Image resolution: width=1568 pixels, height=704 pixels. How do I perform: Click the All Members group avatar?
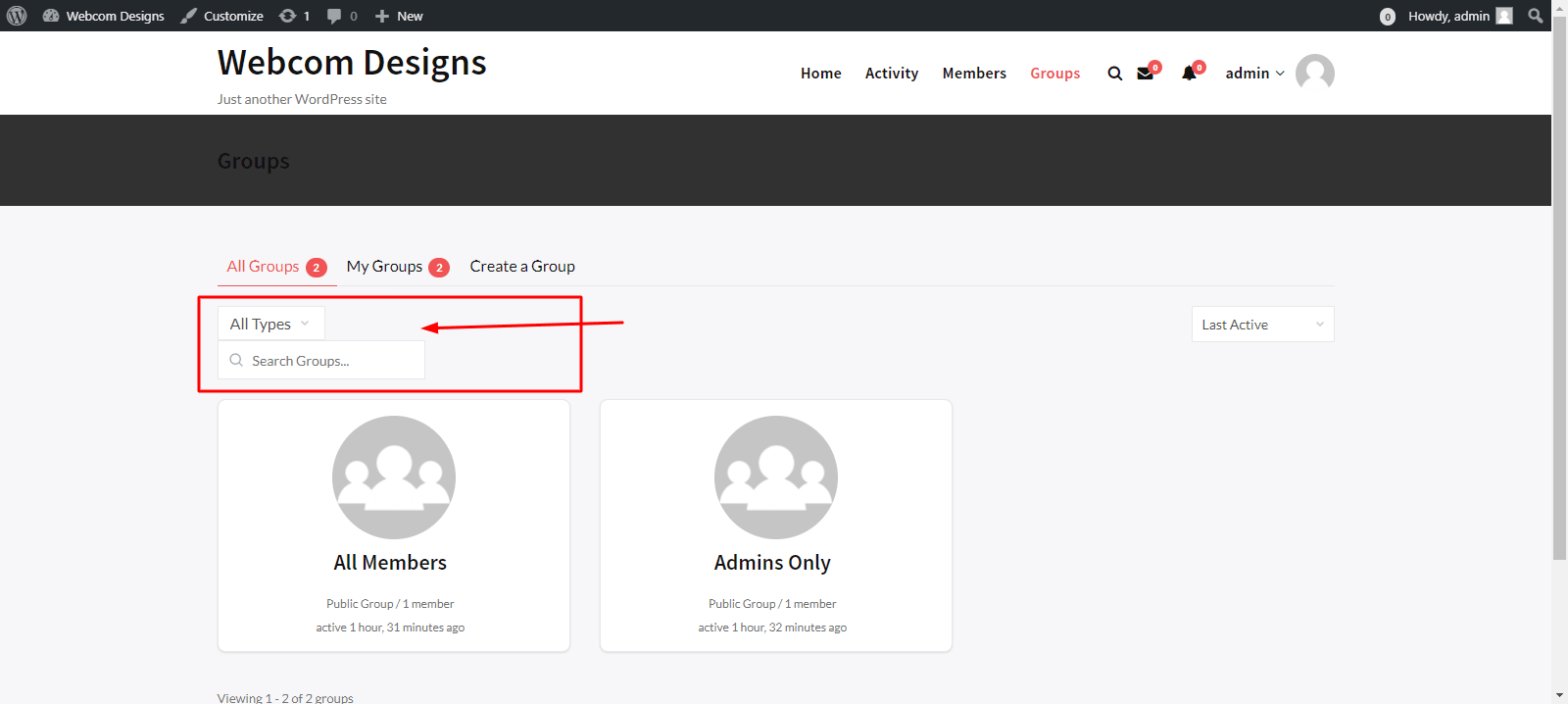tap(394, 478)
